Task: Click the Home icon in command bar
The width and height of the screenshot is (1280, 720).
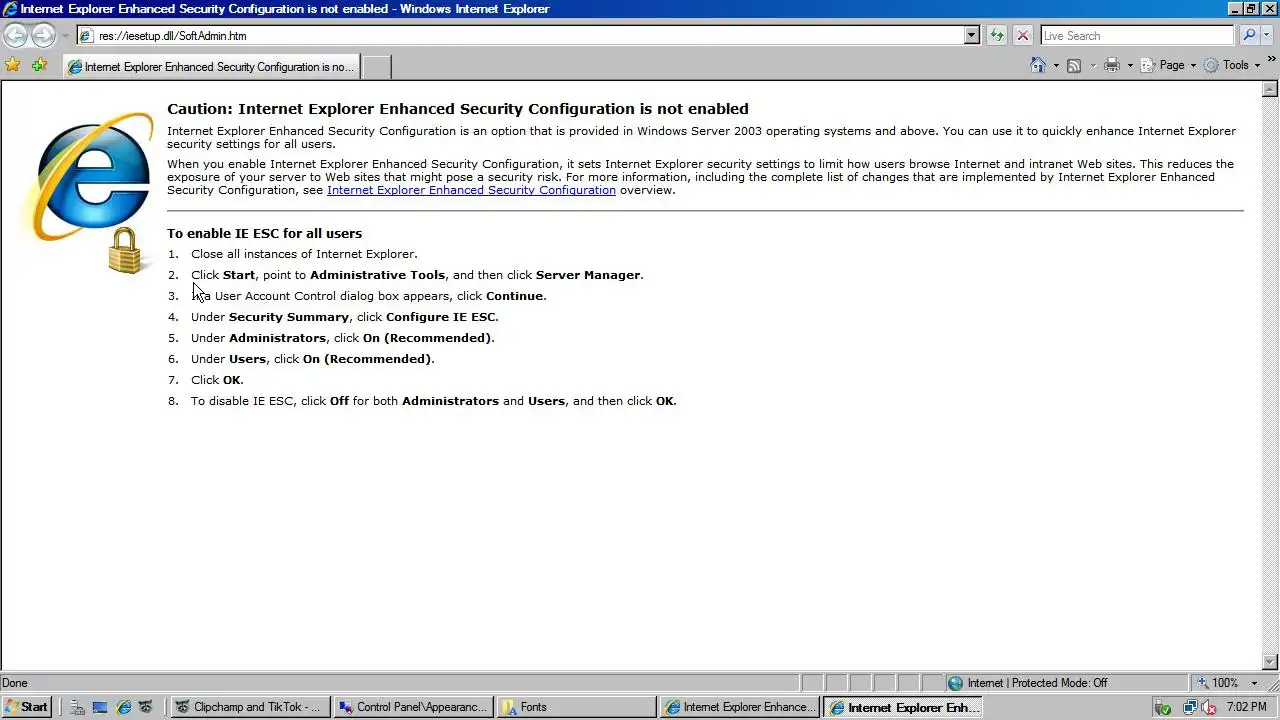Action: [x=1038, y=65]
